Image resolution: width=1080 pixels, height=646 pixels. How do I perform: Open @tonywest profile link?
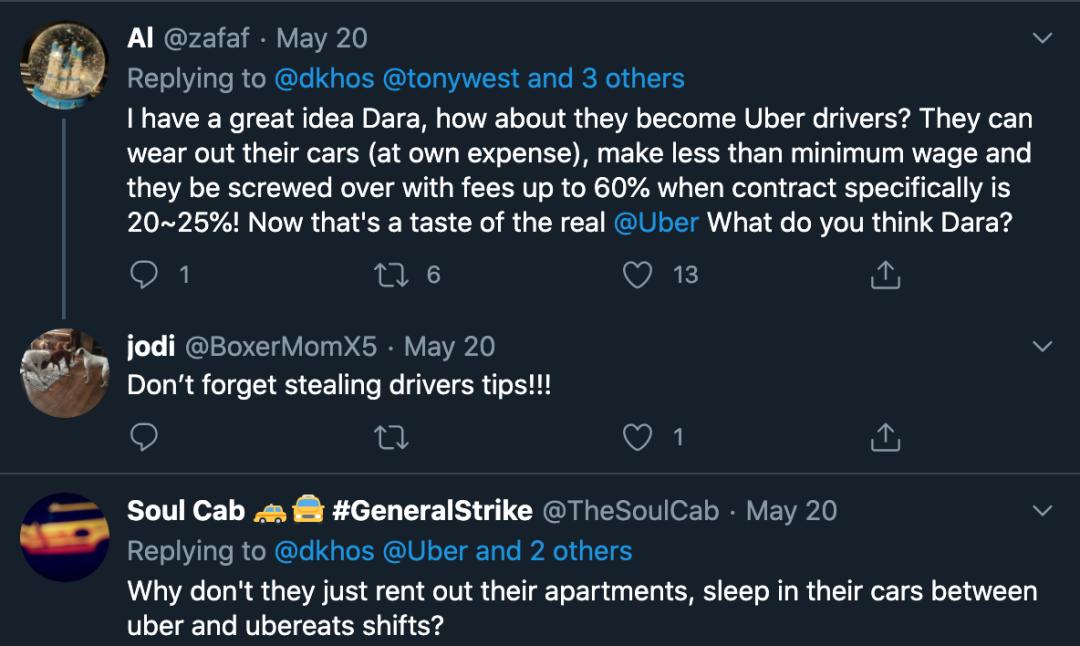click(x=450, y=79)
